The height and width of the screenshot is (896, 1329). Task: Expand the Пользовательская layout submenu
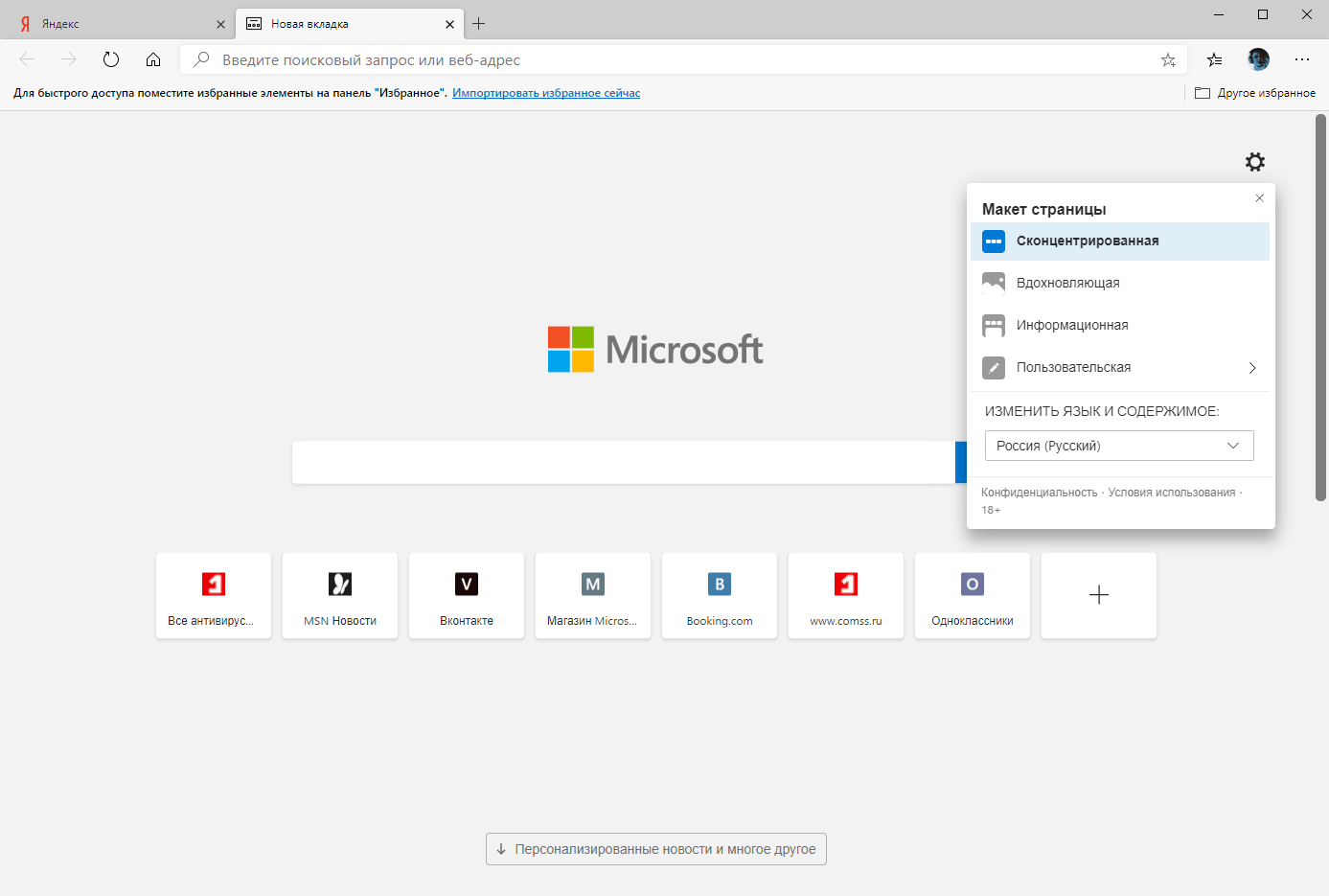click(x=1120, y=367)
